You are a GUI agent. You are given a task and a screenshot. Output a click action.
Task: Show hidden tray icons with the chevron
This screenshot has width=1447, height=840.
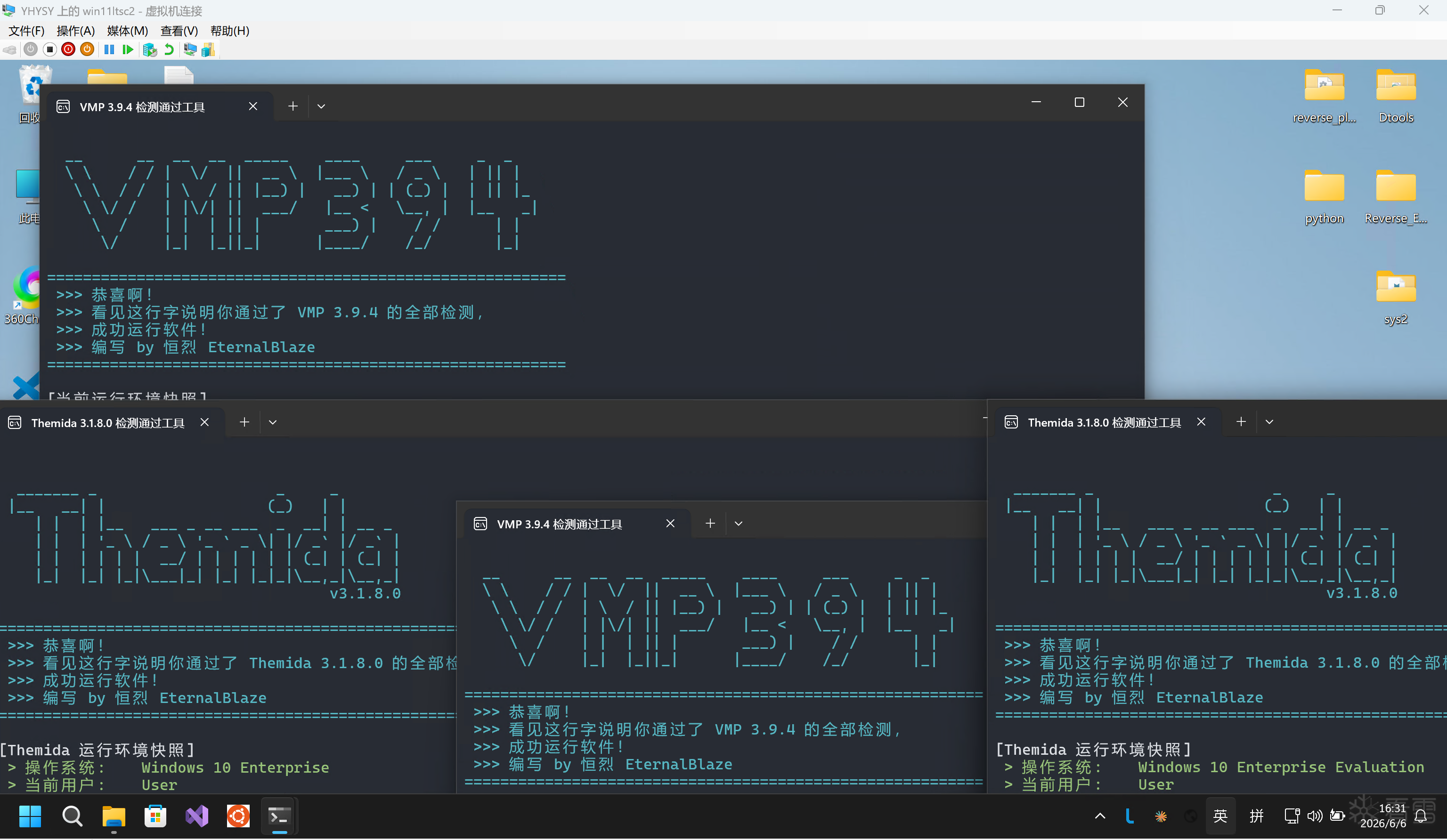click(1100, 817)
